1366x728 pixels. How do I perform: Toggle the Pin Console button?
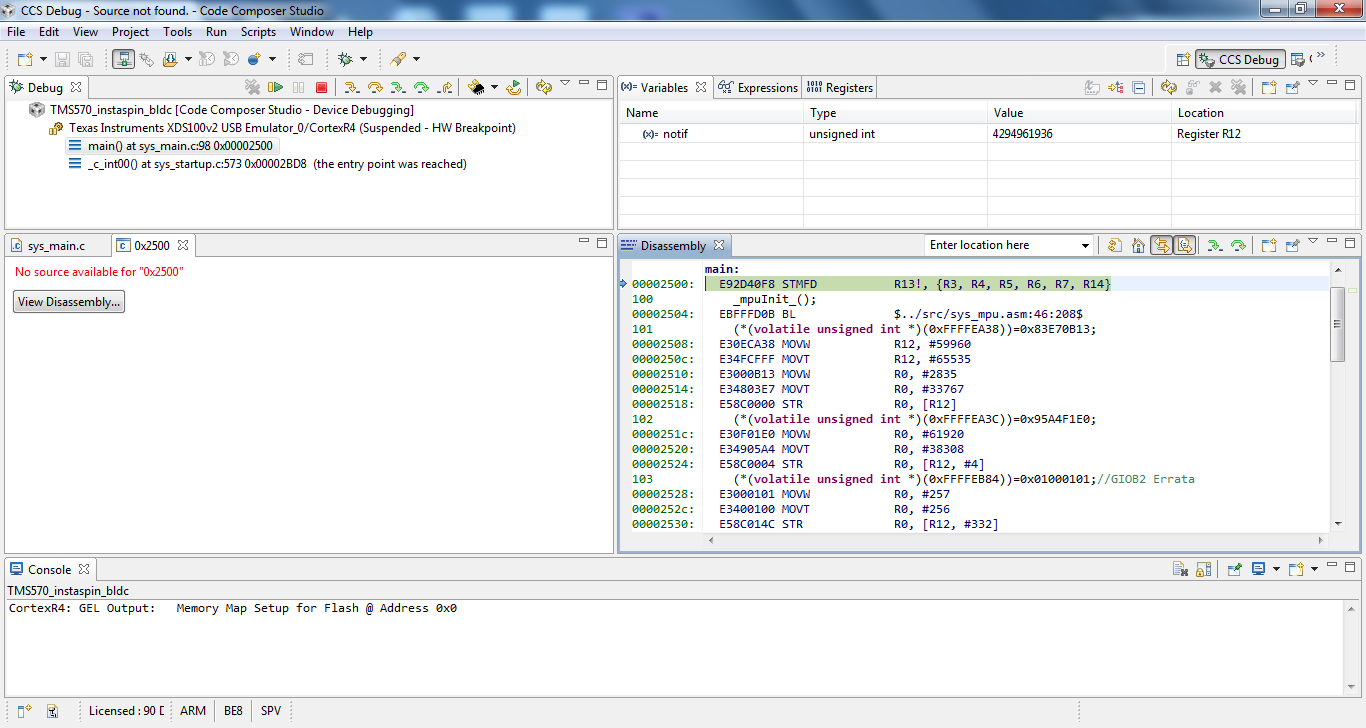tap(1234, 569)
